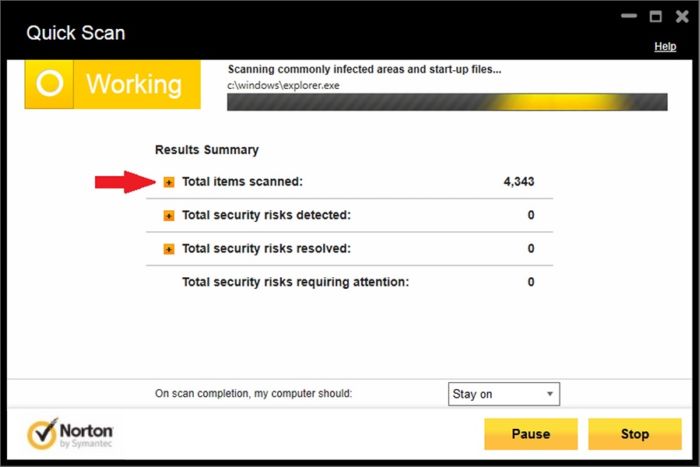The width and height of the screenshot is (700, 467).
Task: Close the Quick Scan window
Action: coord(682,17)
